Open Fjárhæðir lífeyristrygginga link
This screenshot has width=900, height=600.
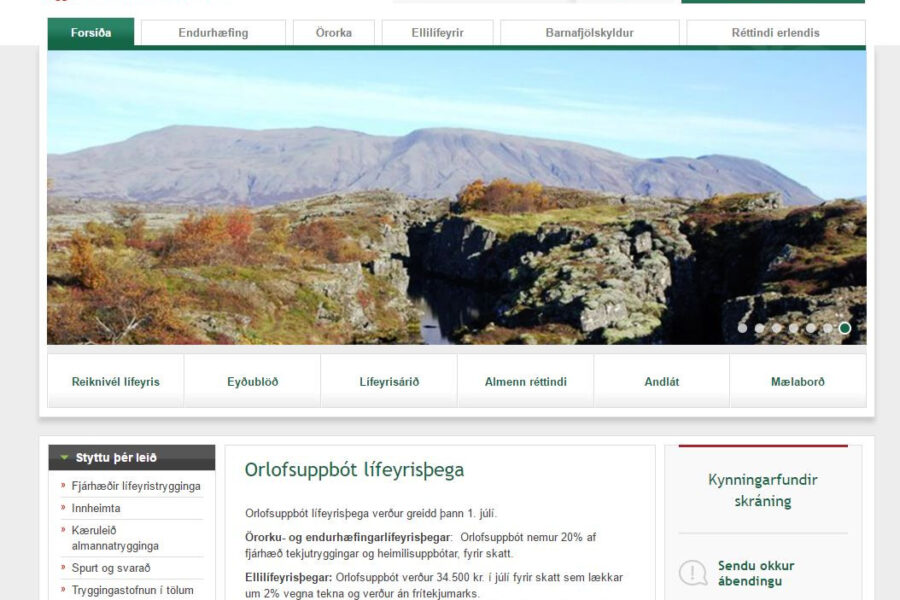coord(136,486)
